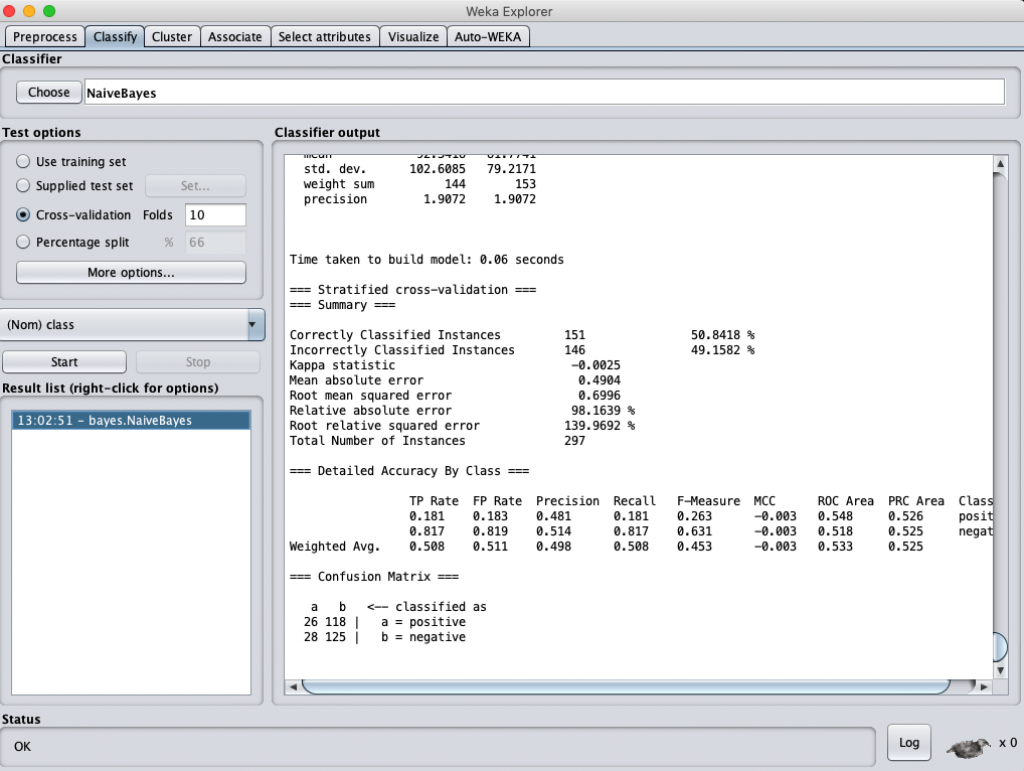Click the Incorrectly Classified Instances line
The image size is (1024, 771).
(522, 350)
